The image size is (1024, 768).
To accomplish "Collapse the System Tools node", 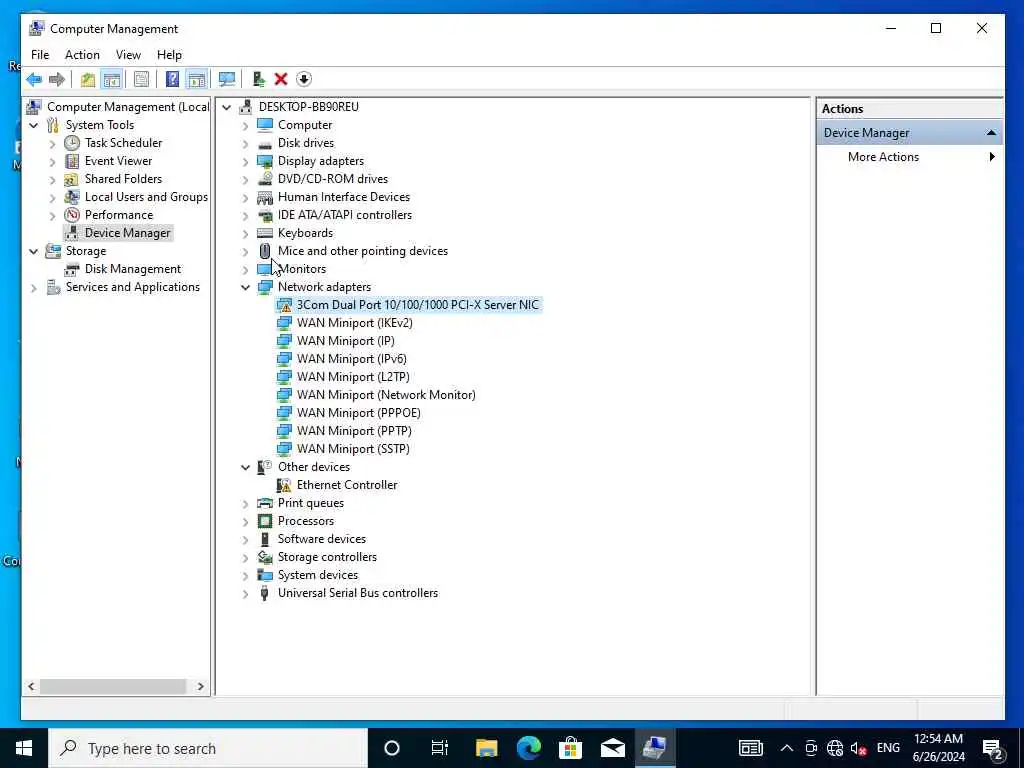I will click(34, 125).
